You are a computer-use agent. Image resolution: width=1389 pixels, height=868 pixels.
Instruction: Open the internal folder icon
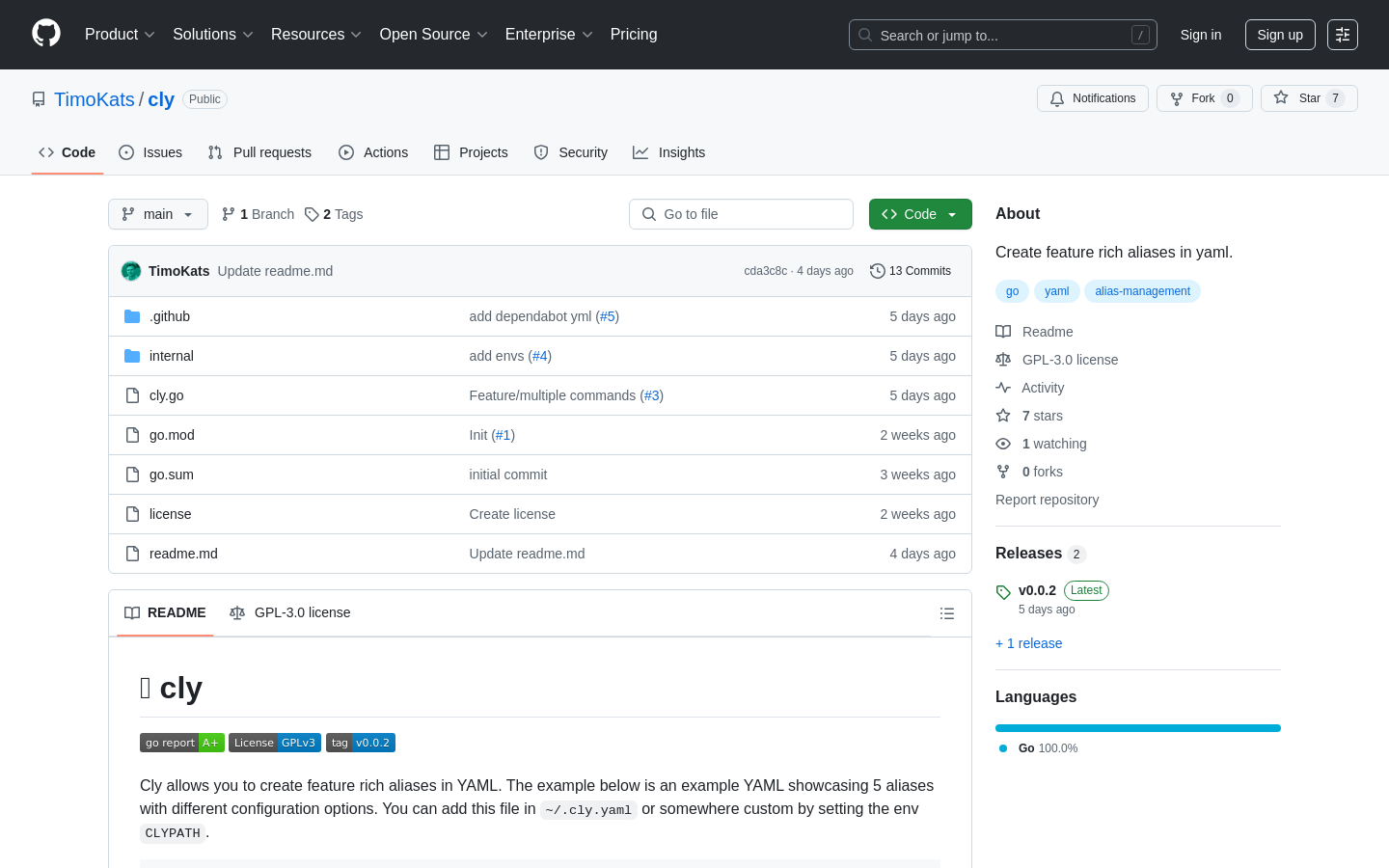(132, 356)
